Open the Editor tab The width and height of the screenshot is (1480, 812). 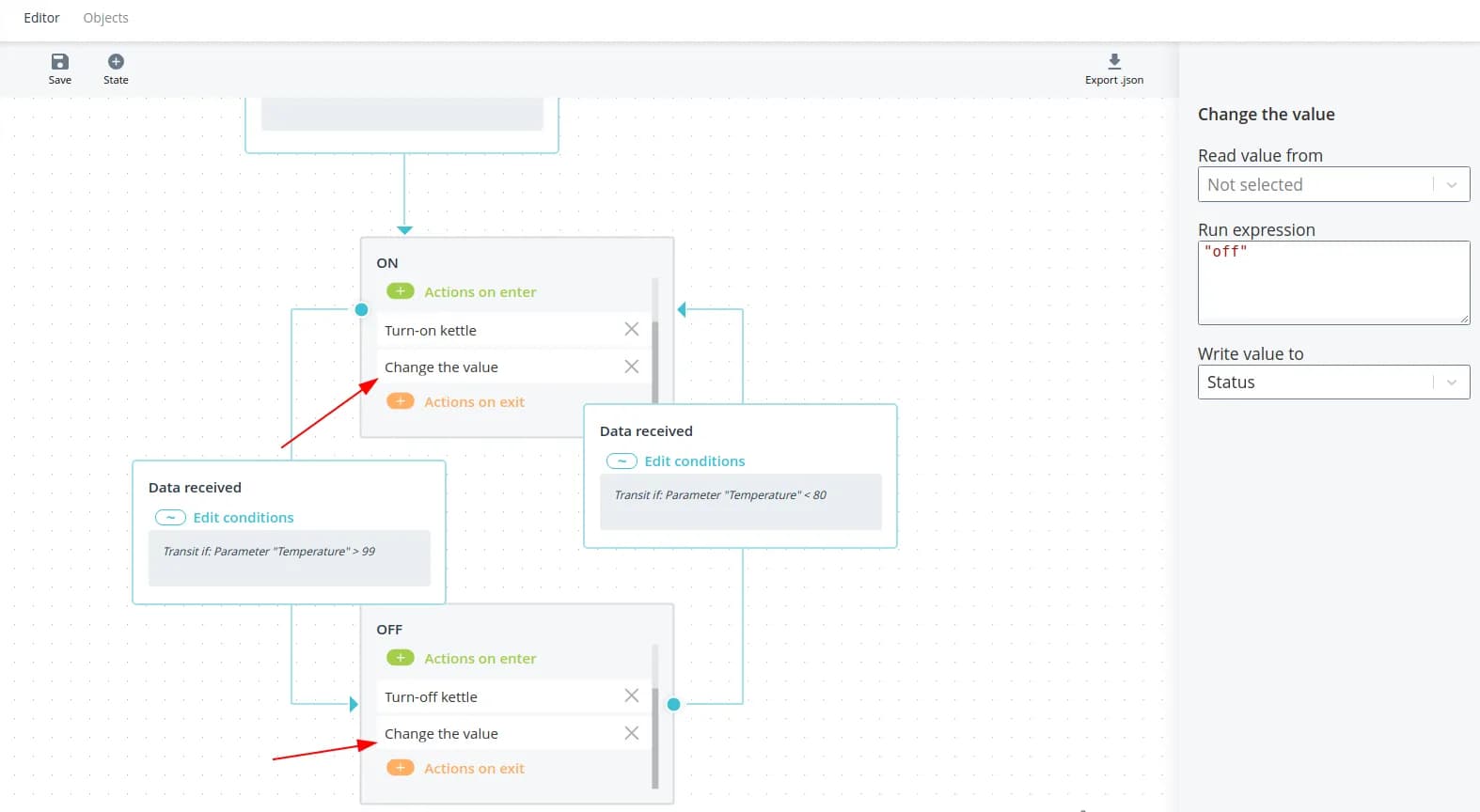pyautogui.click(x=41, y=18)
